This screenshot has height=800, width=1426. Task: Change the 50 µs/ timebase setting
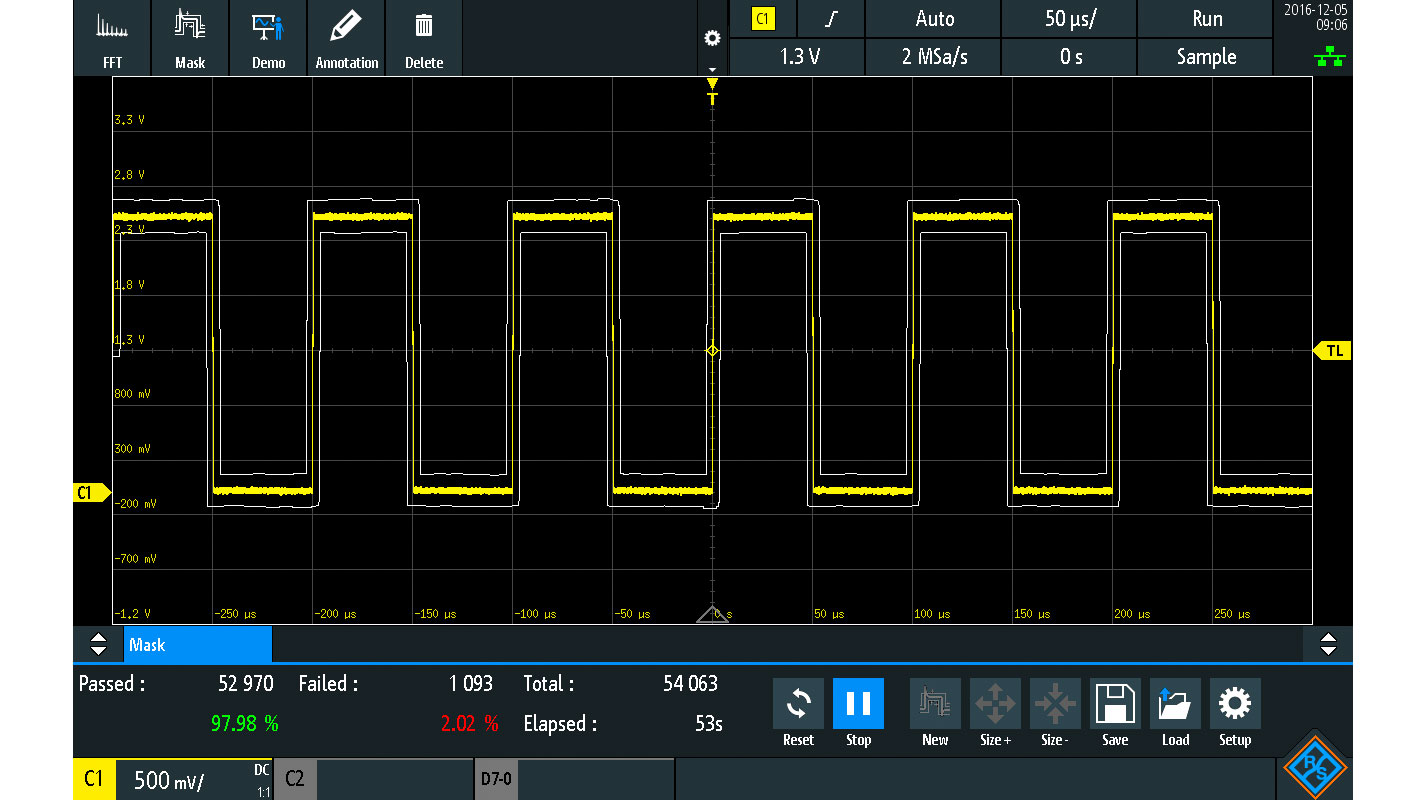point(1070,19)
